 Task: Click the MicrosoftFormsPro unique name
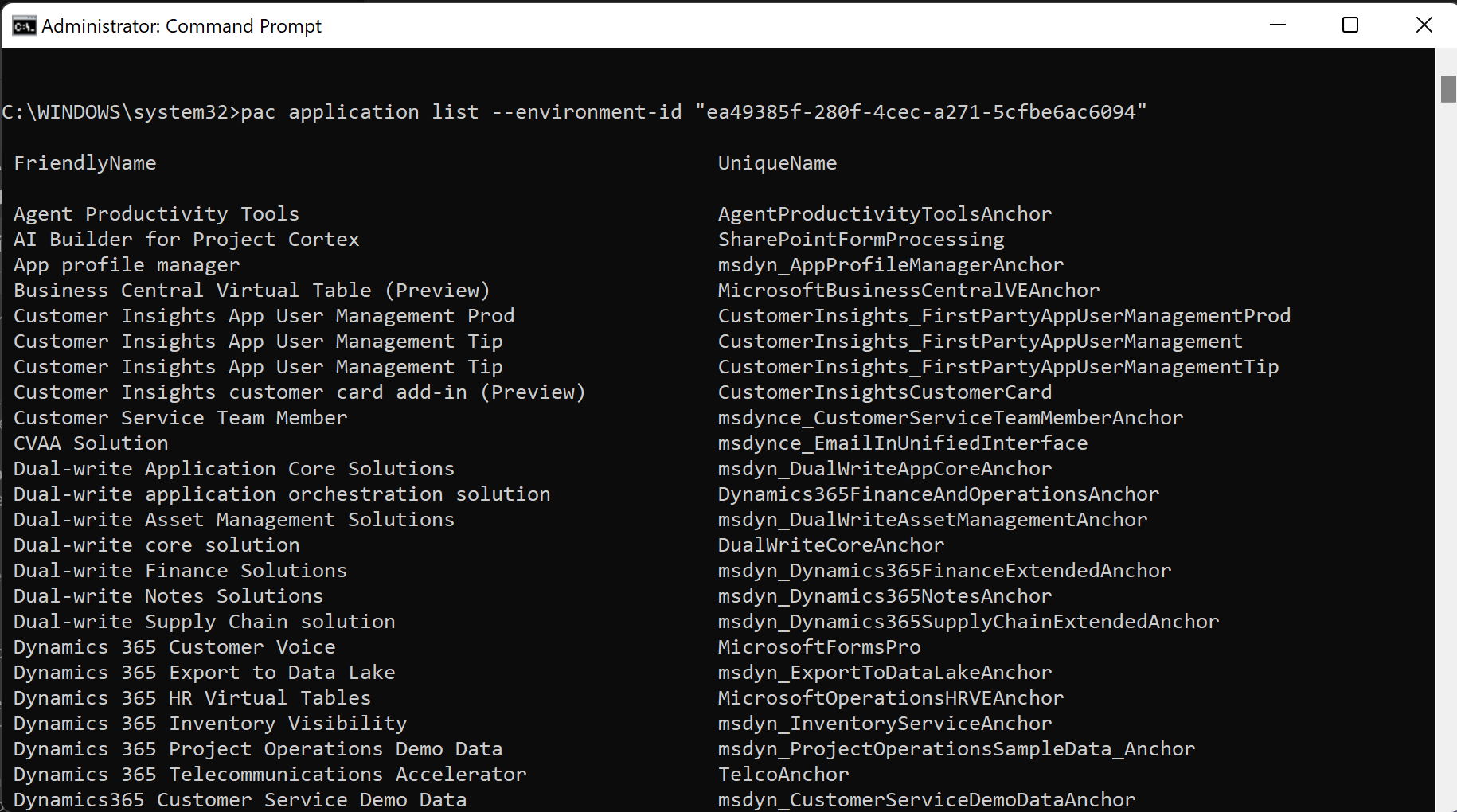(x=819, y=647)
